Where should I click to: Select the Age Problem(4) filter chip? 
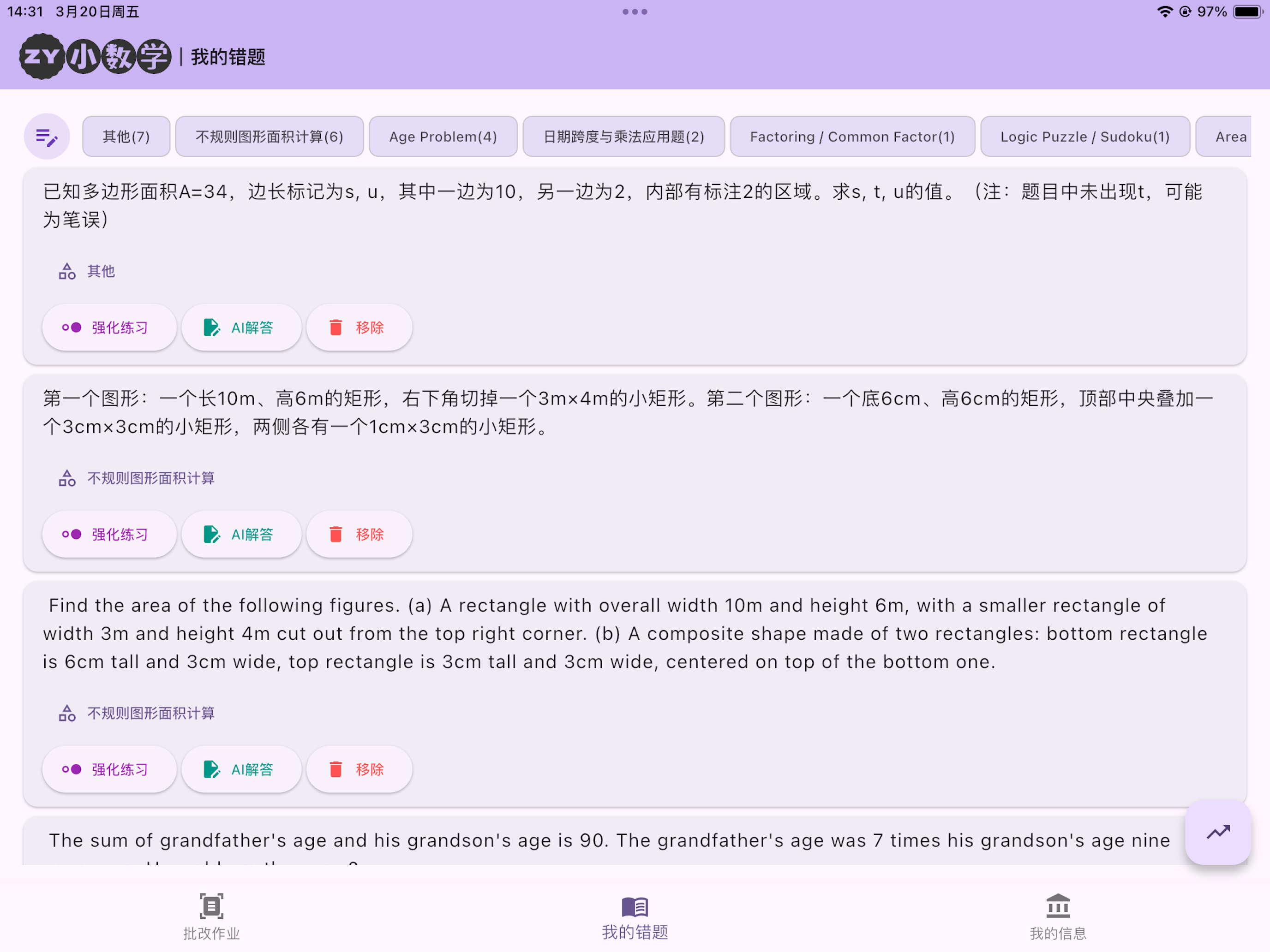(443, 137)
